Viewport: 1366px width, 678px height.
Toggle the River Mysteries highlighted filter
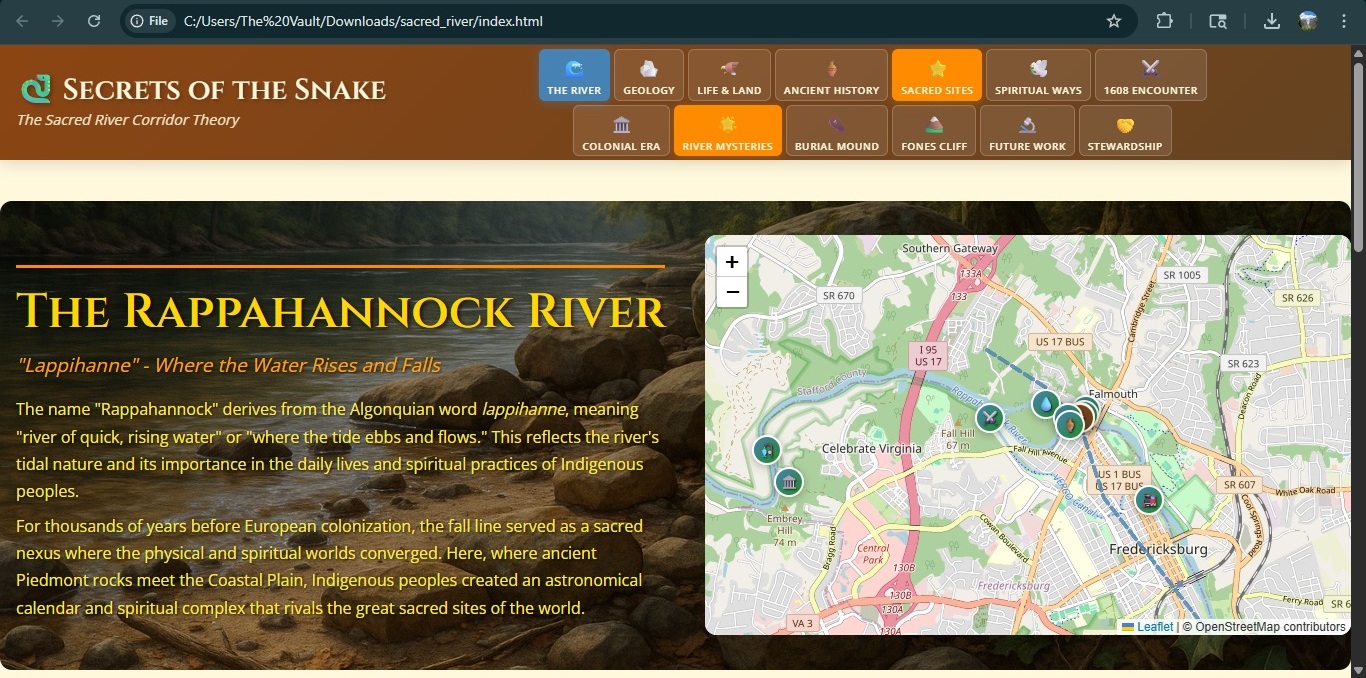point(727,130)
